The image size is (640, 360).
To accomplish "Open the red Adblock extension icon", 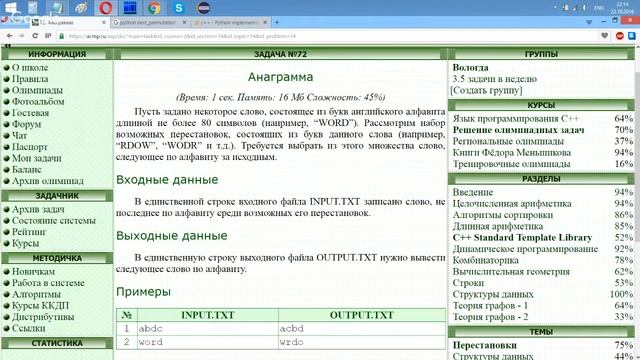I will pyautogui.click(x=619, y=36).
